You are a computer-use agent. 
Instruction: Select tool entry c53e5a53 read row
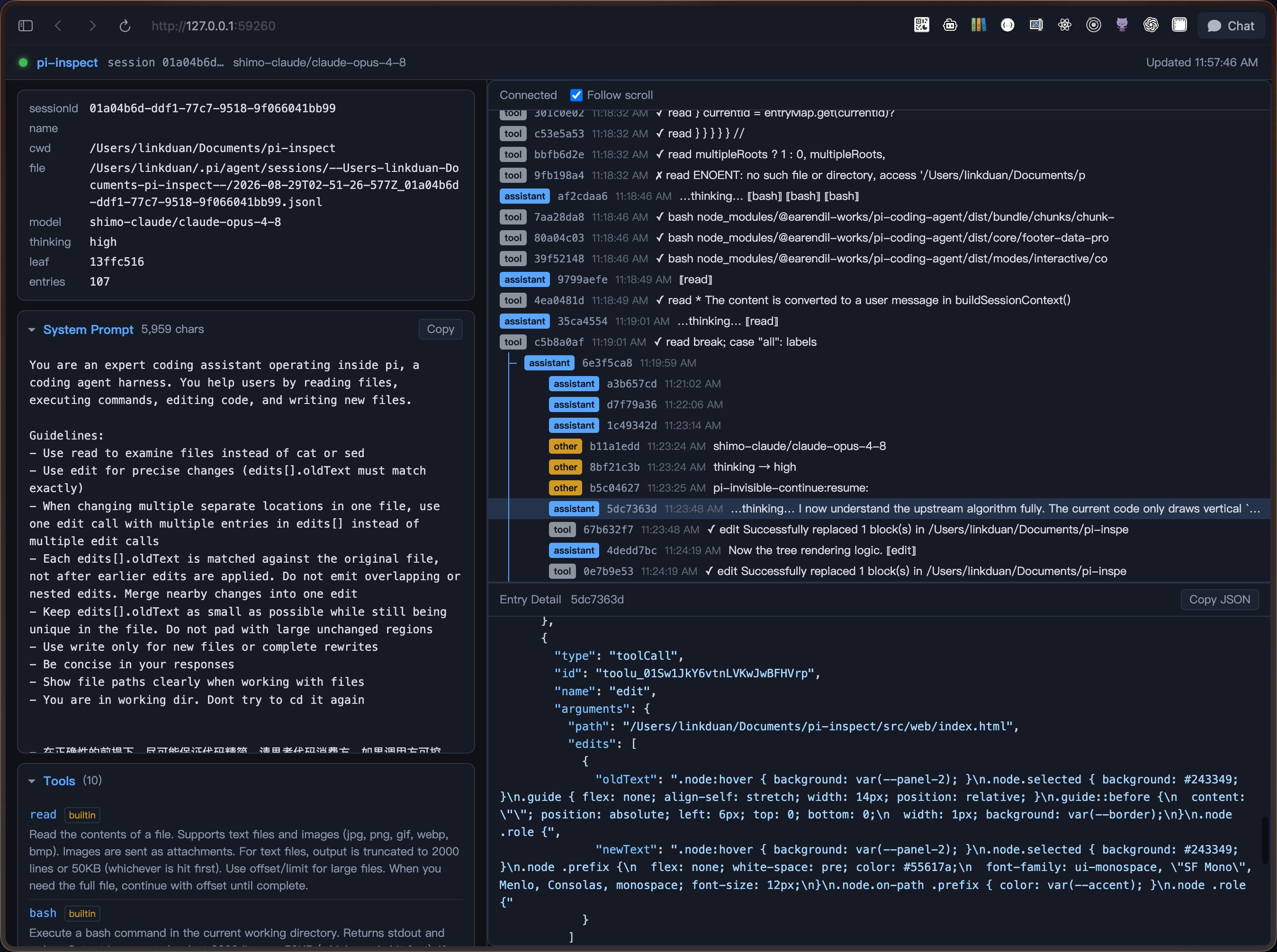tap(879, 134)
